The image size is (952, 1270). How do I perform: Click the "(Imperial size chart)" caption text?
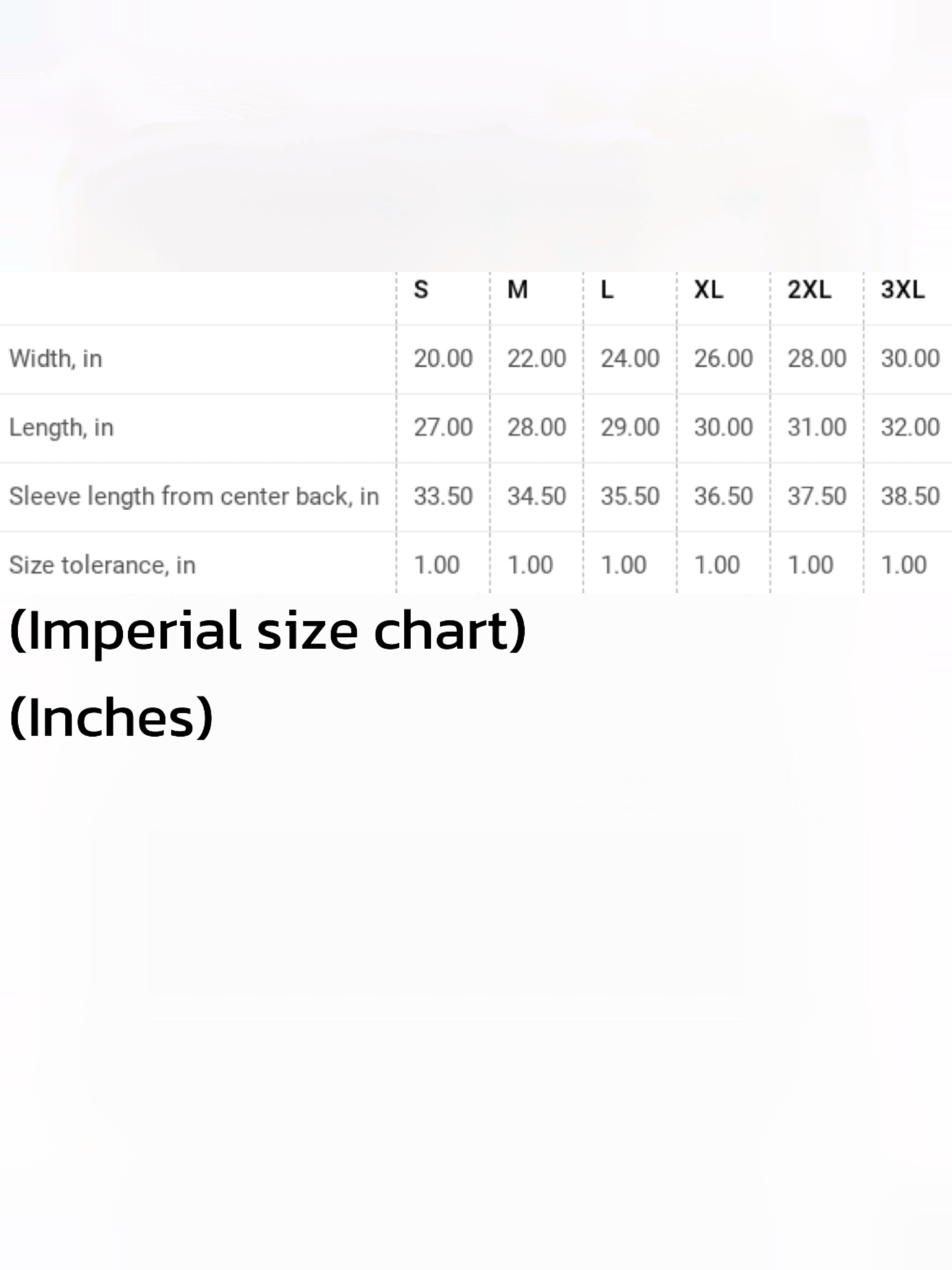pyautogui.click(x=267, y=632)
